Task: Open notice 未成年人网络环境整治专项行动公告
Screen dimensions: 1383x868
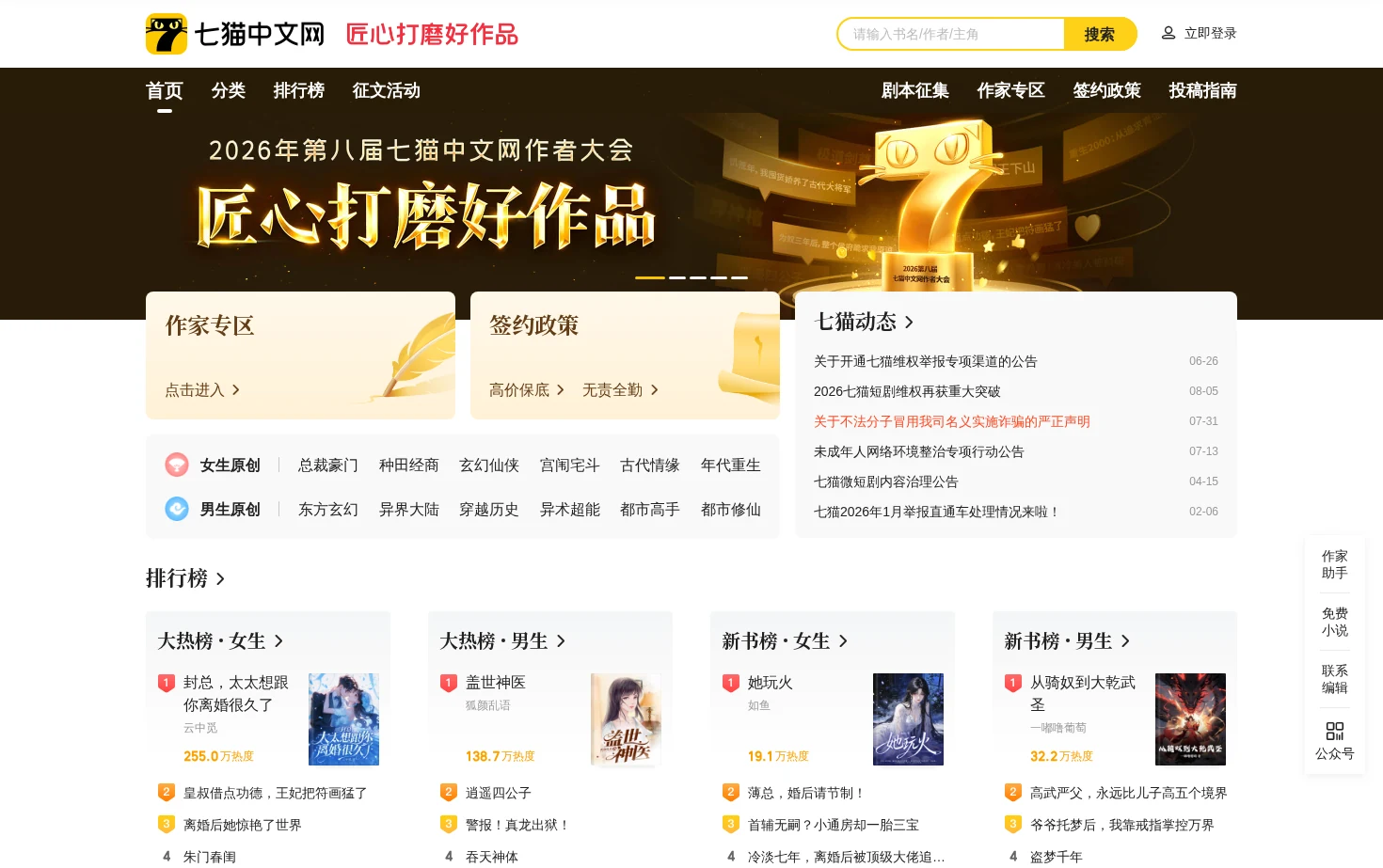Action: tap(919, 451)
